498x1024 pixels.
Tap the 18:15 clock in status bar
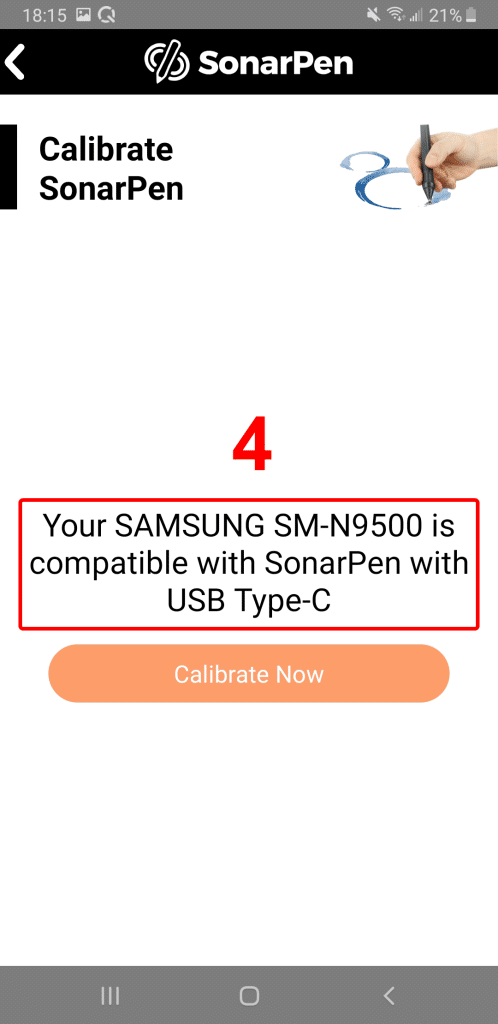coord(44,15)
